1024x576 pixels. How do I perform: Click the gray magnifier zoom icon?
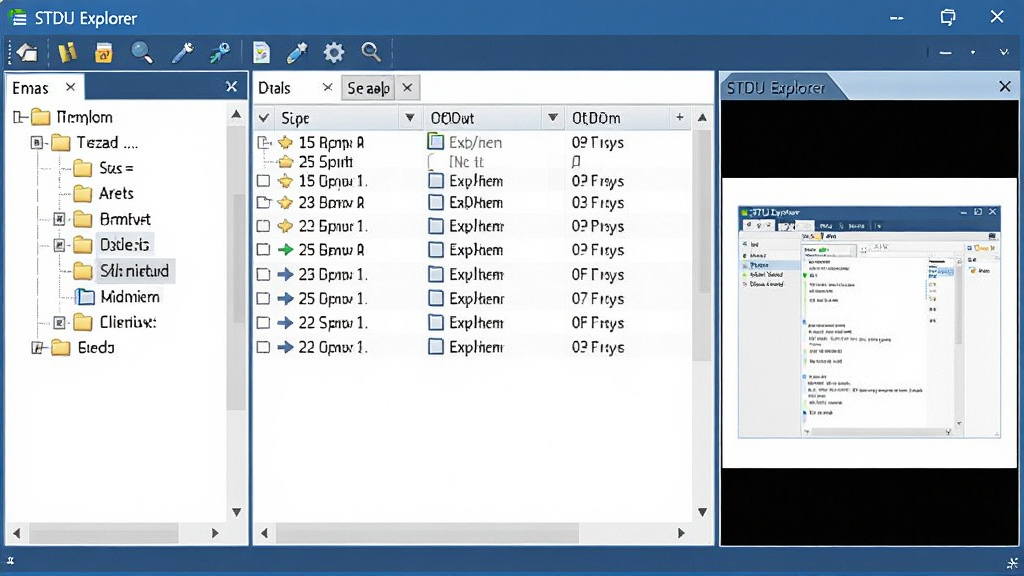[x=371, y=52]
